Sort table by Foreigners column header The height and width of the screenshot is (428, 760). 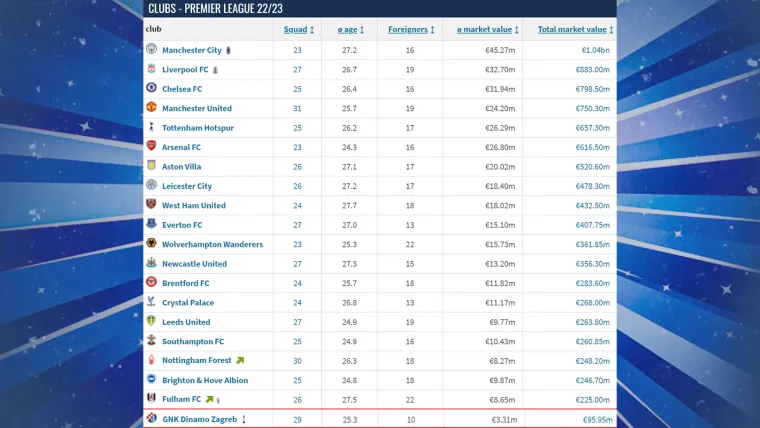pyautogui.click(x=410, y=29)
